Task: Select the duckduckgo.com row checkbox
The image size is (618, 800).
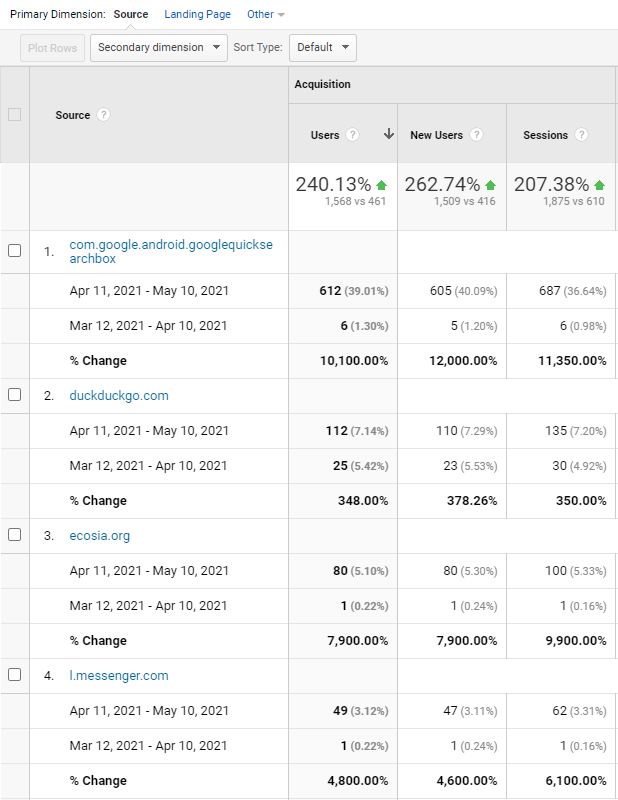Action: (14, 395)
